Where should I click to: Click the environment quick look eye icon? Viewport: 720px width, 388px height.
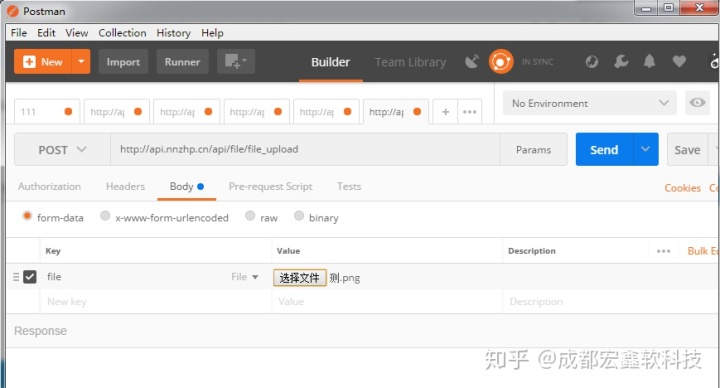click(x=697, y=103)
